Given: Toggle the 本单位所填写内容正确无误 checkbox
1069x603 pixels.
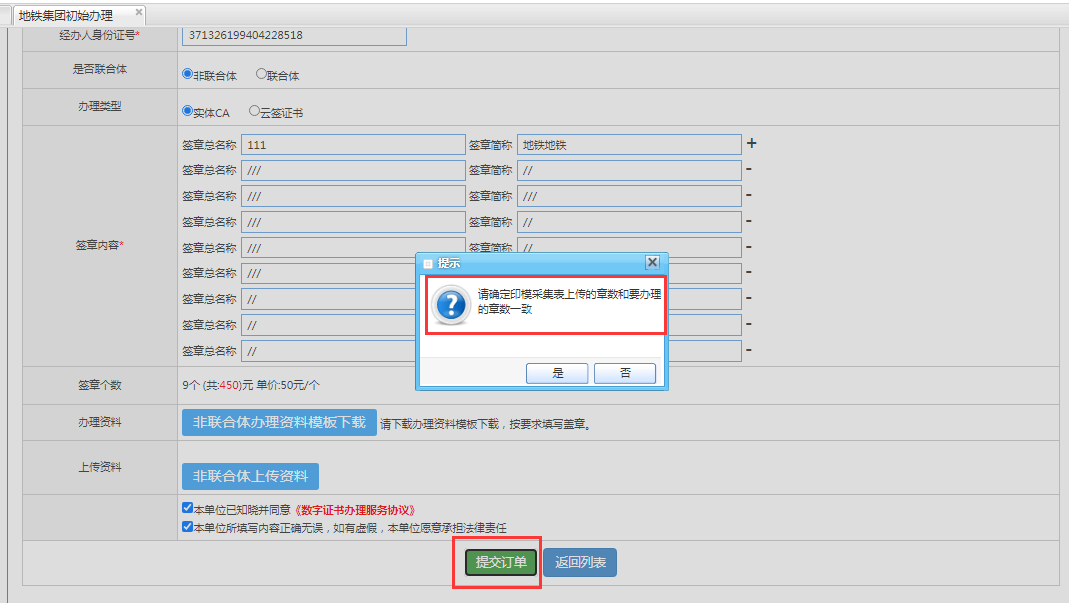Looking at the screenshot, I should [187, 526].
